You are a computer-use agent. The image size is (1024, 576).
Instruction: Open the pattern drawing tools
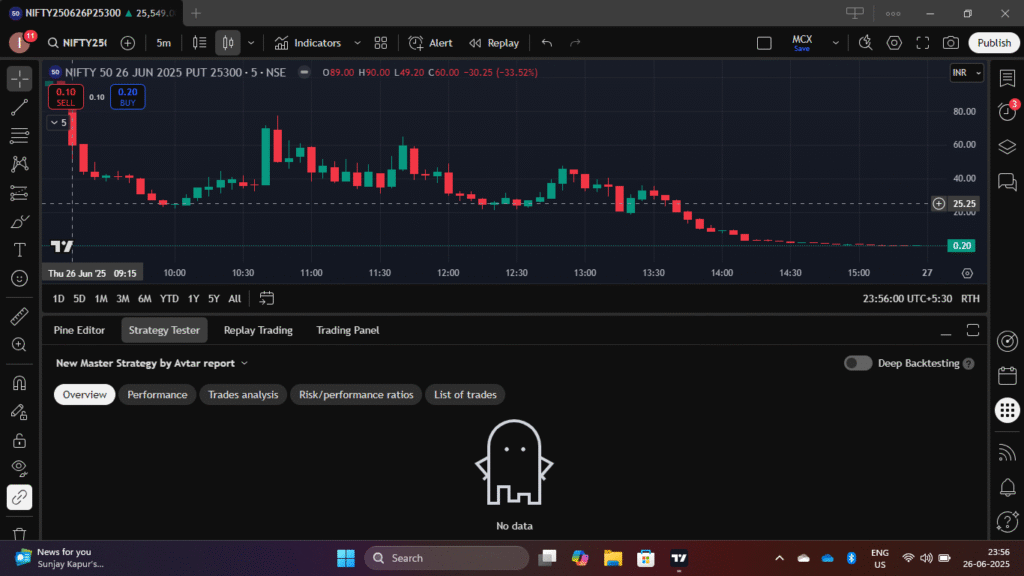[20, 164]
